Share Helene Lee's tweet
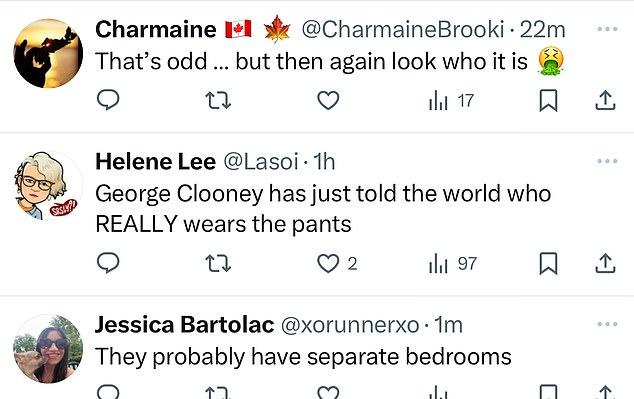The image size is (634, 399). (605, 264)
